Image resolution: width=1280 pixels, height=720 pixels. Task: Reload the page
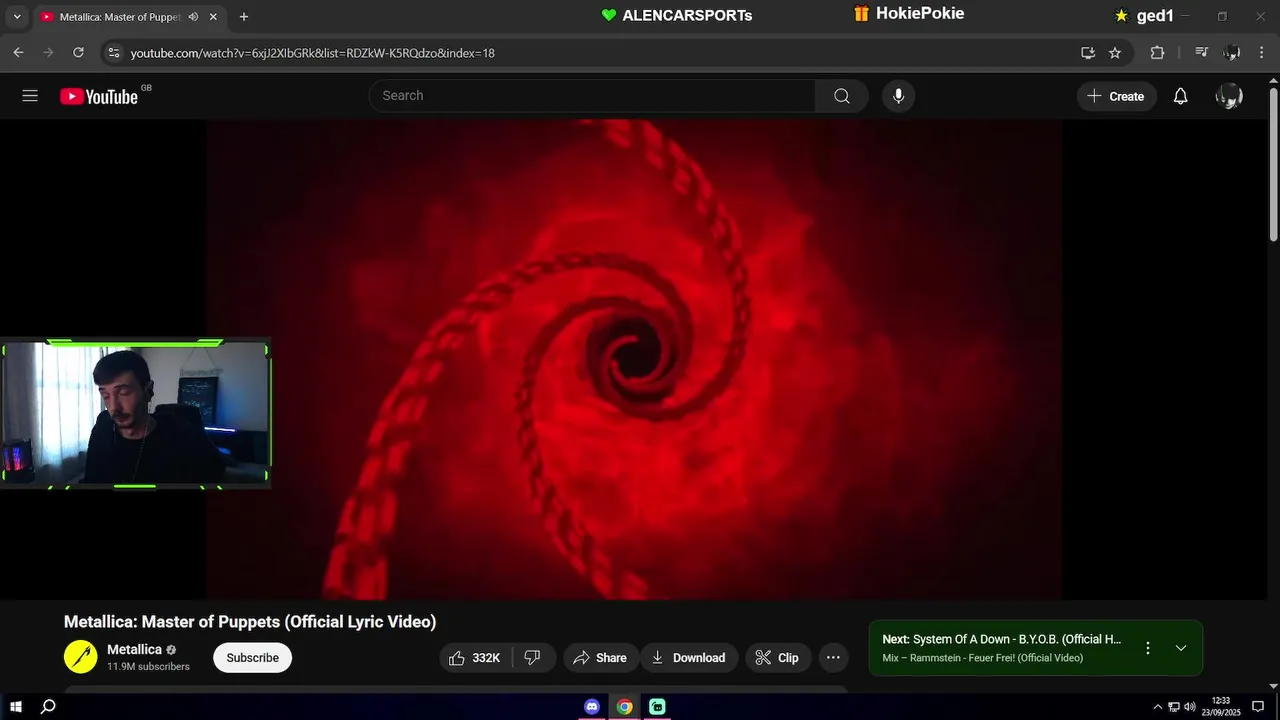(x=78, y=53)
